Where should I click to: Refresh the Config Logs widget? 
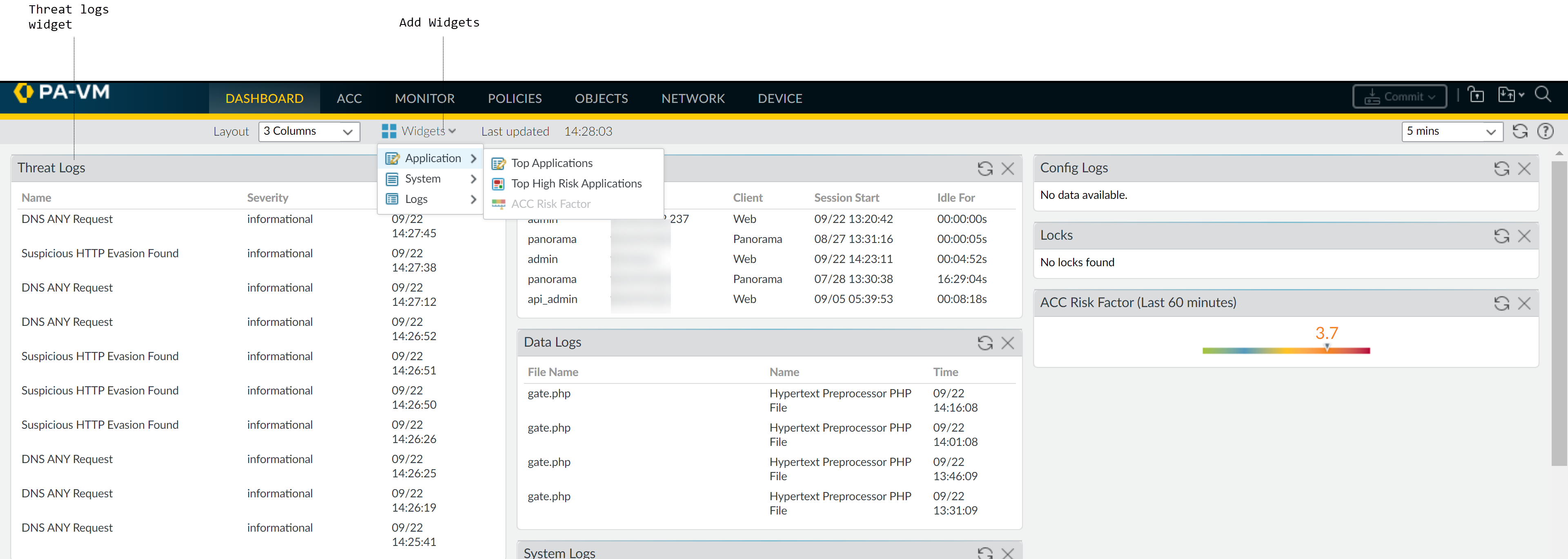[1501, 169]
